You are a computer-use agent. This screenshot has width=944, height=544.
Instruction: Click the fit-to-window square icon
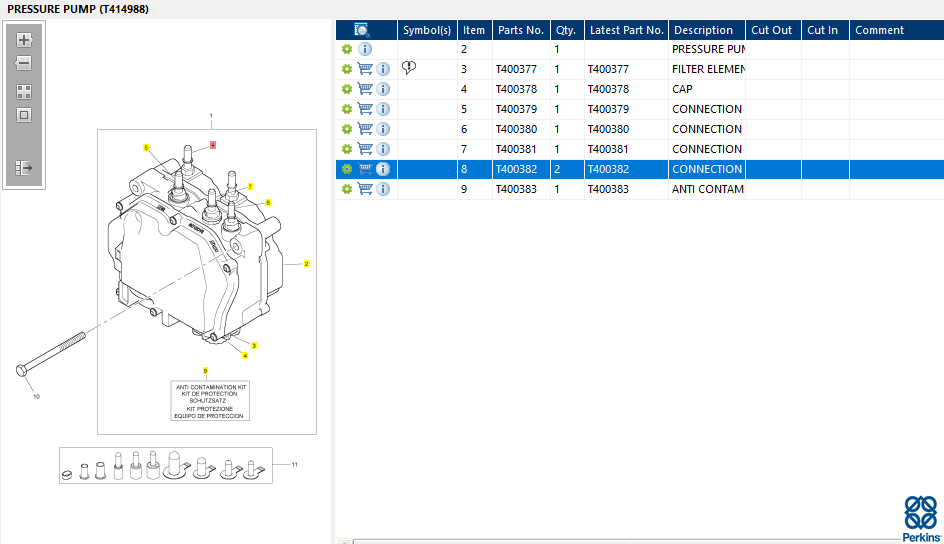click(x=24, y=115)
